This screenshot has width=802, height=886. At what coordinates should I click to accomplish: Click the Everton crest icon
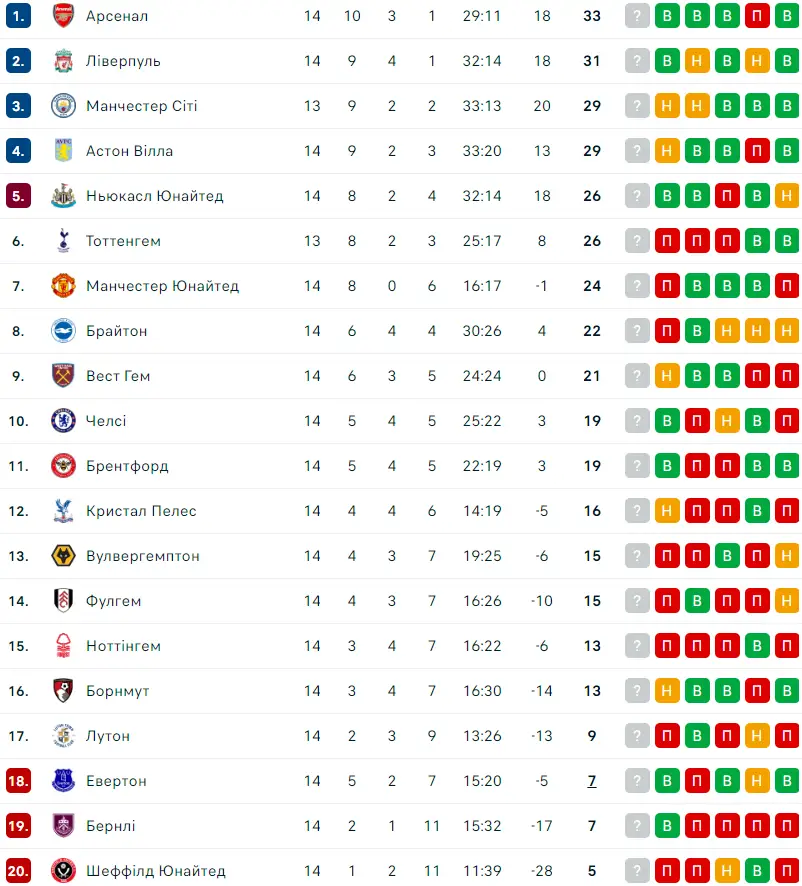coord(63,781)
